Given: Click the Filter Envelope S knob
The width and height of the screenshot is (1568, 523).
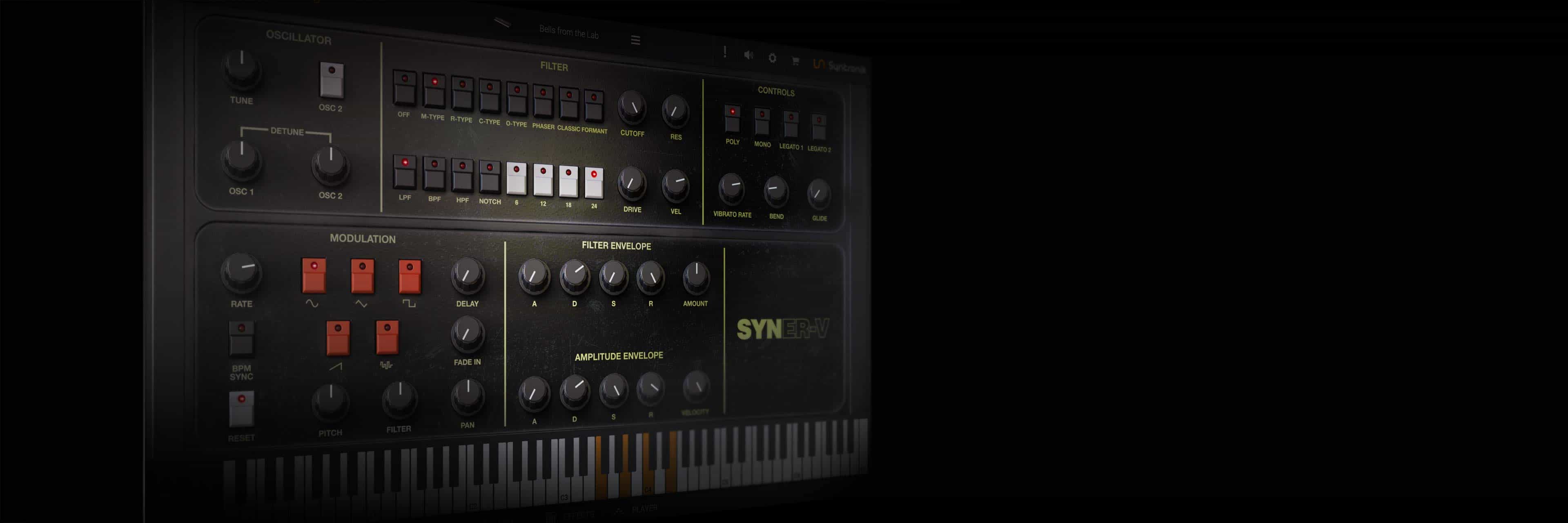Looking at the screenshot, I should point(614,277).
